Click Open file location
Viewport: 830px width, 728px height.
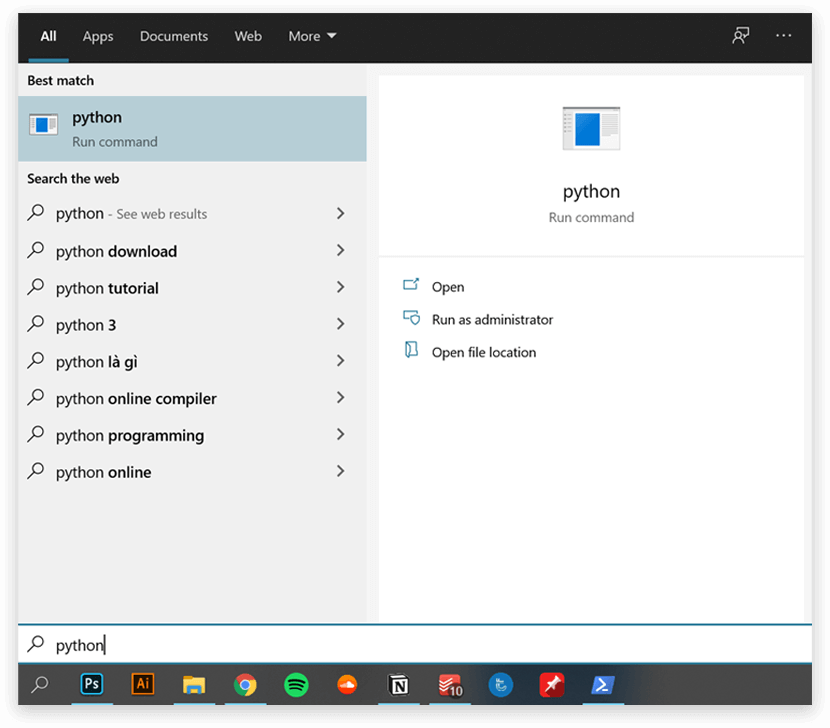[x=484, y=352]
